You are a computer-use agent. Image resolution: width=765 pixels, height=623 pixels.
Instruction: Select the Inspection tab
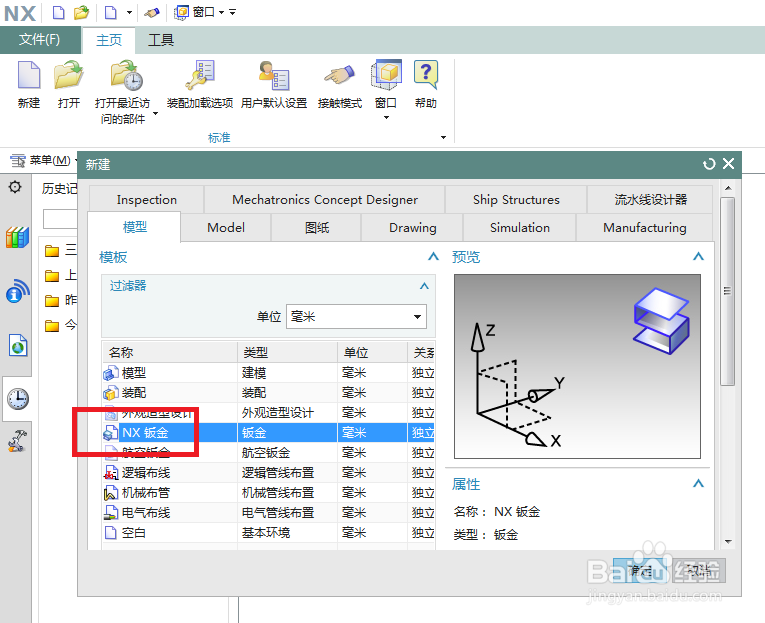pyautogui.click(x=147, y=200)
